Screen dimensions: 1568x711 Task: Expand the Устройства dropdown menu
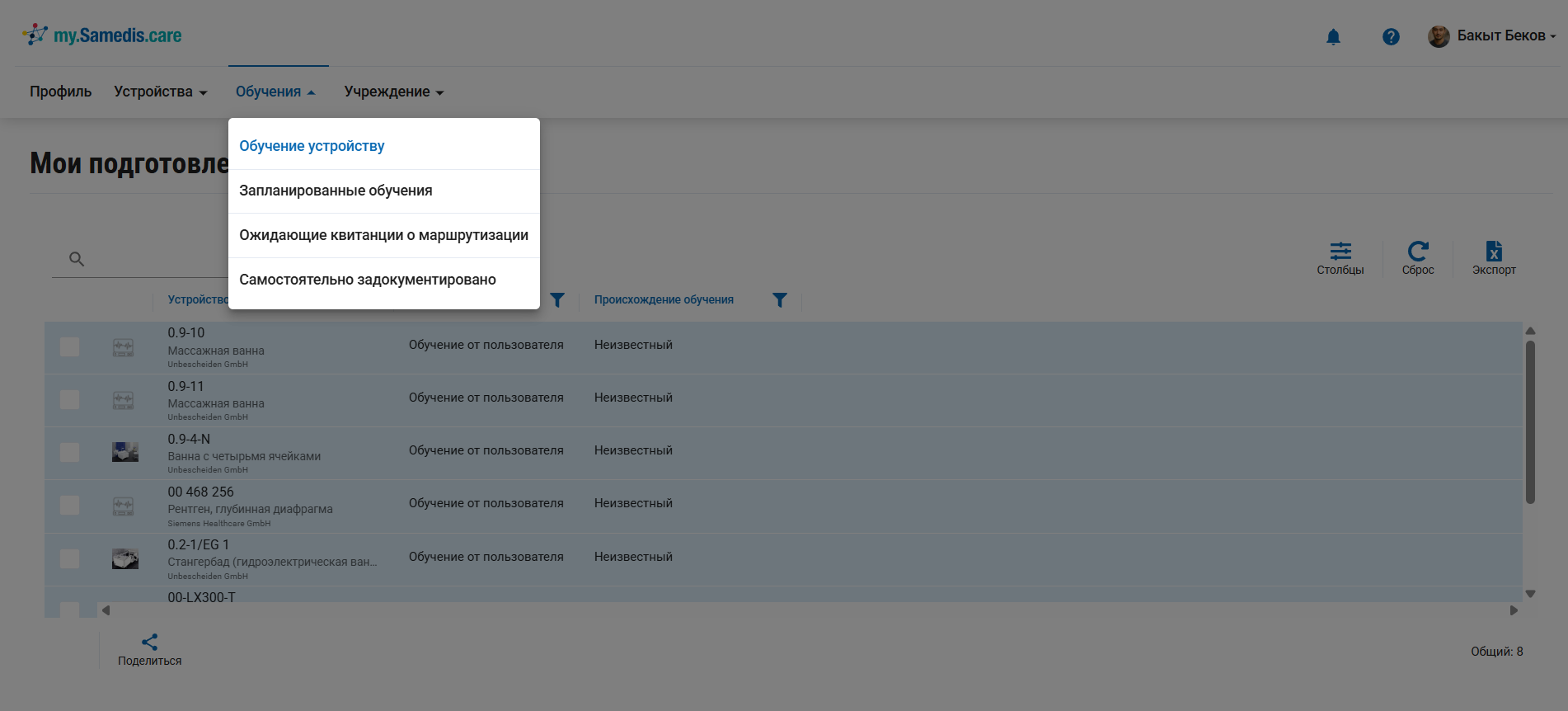tap(160, 92)
